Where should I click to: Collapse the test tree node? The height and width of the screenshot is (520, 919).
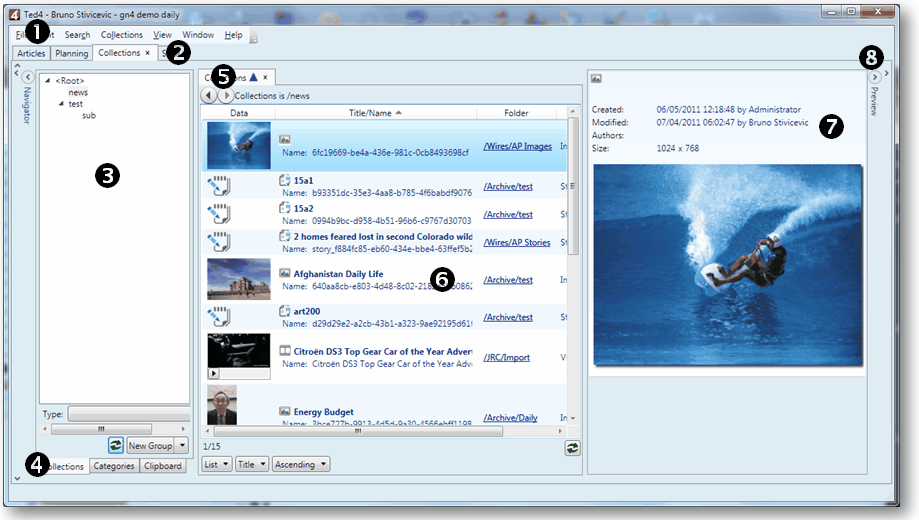pos(61,104)
